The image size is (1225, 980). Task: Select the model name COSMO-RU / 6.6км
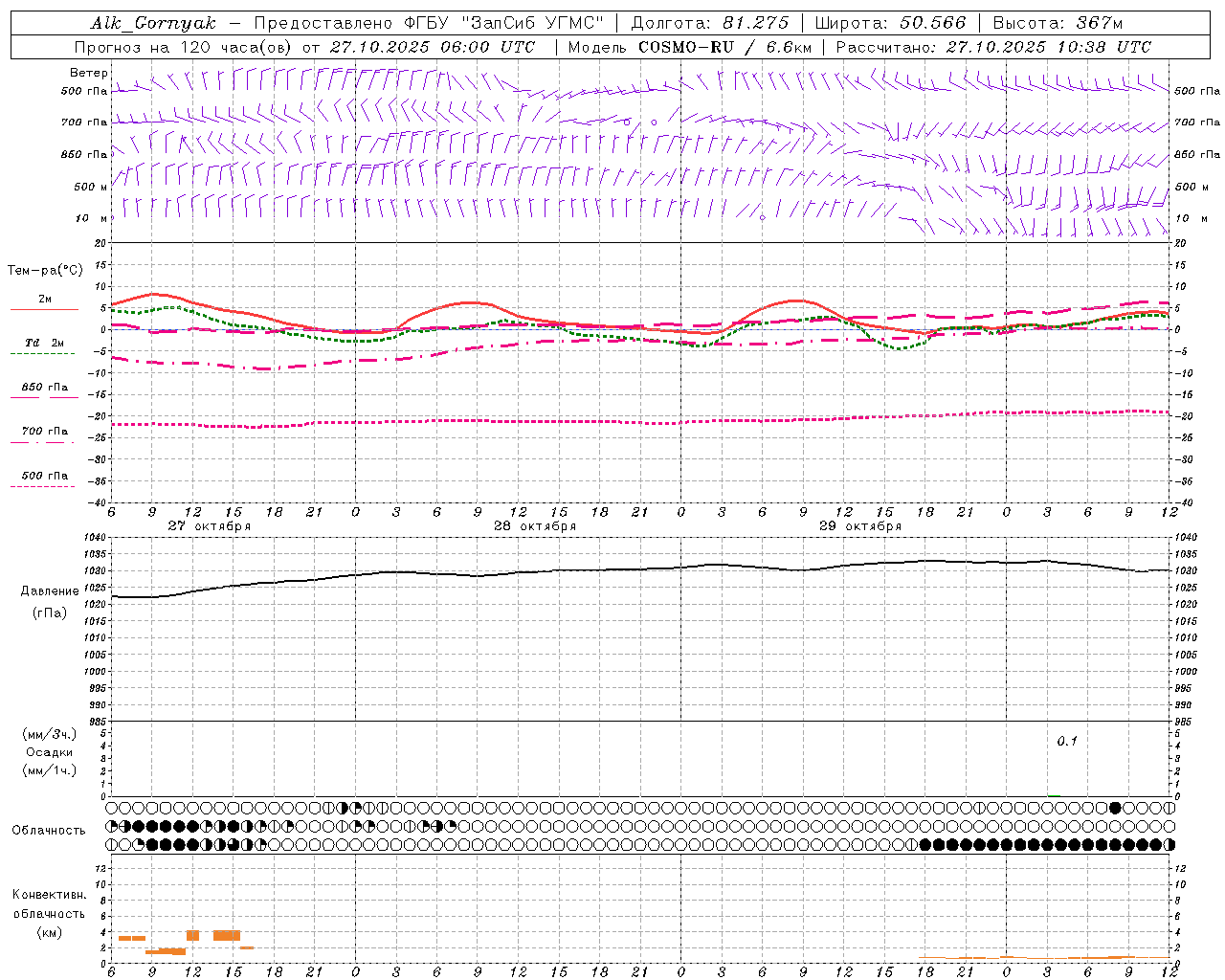coord(725,47)
